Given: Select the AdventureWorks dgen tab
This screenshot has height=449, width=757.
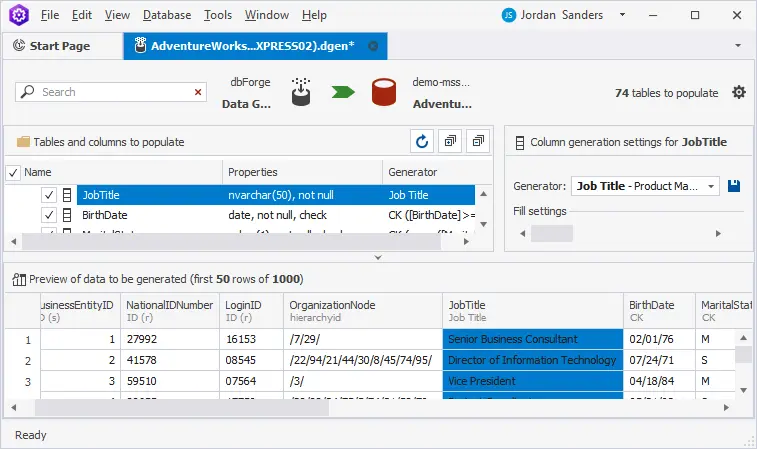Looking at the screenshot, I should coord(255,46).
